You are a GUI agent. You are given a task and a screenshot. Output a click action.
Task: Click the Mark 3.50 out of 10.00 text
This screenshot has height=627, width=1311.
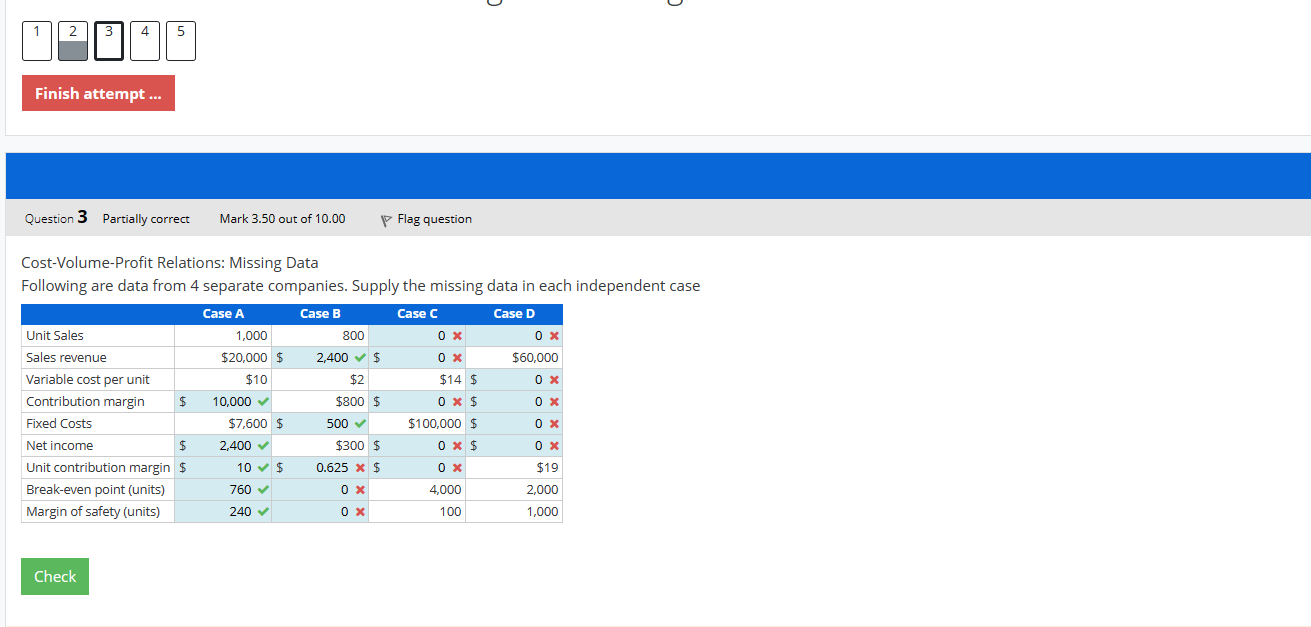tap(282, 219)
